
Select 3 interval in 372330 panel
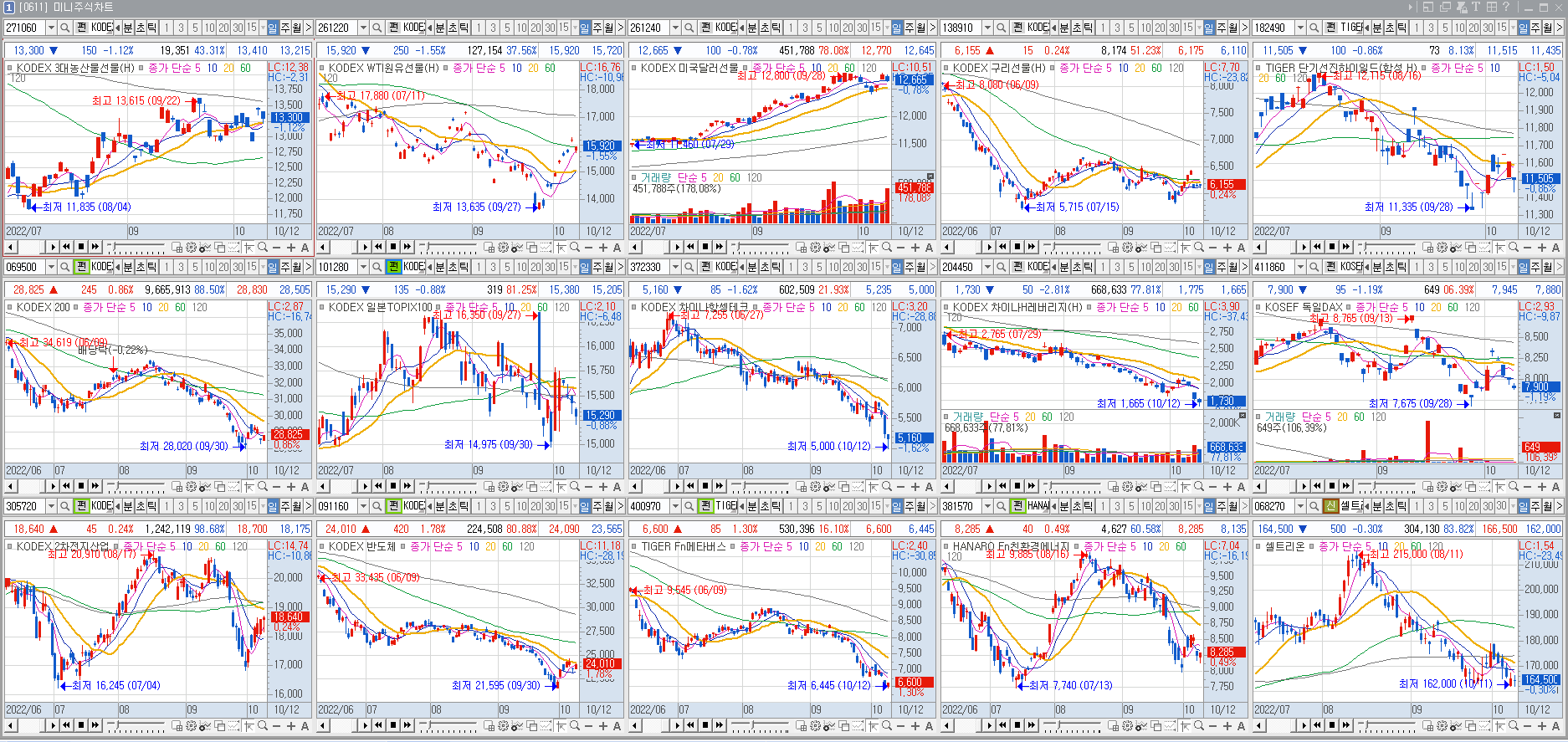pos(805,267)
